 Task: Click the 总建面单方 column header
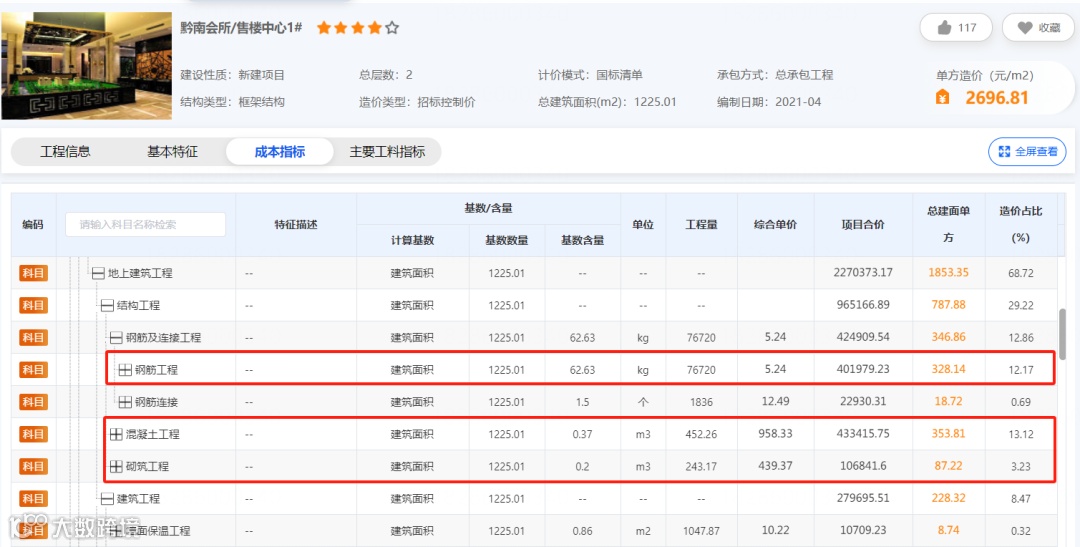[x=948, y=225]
